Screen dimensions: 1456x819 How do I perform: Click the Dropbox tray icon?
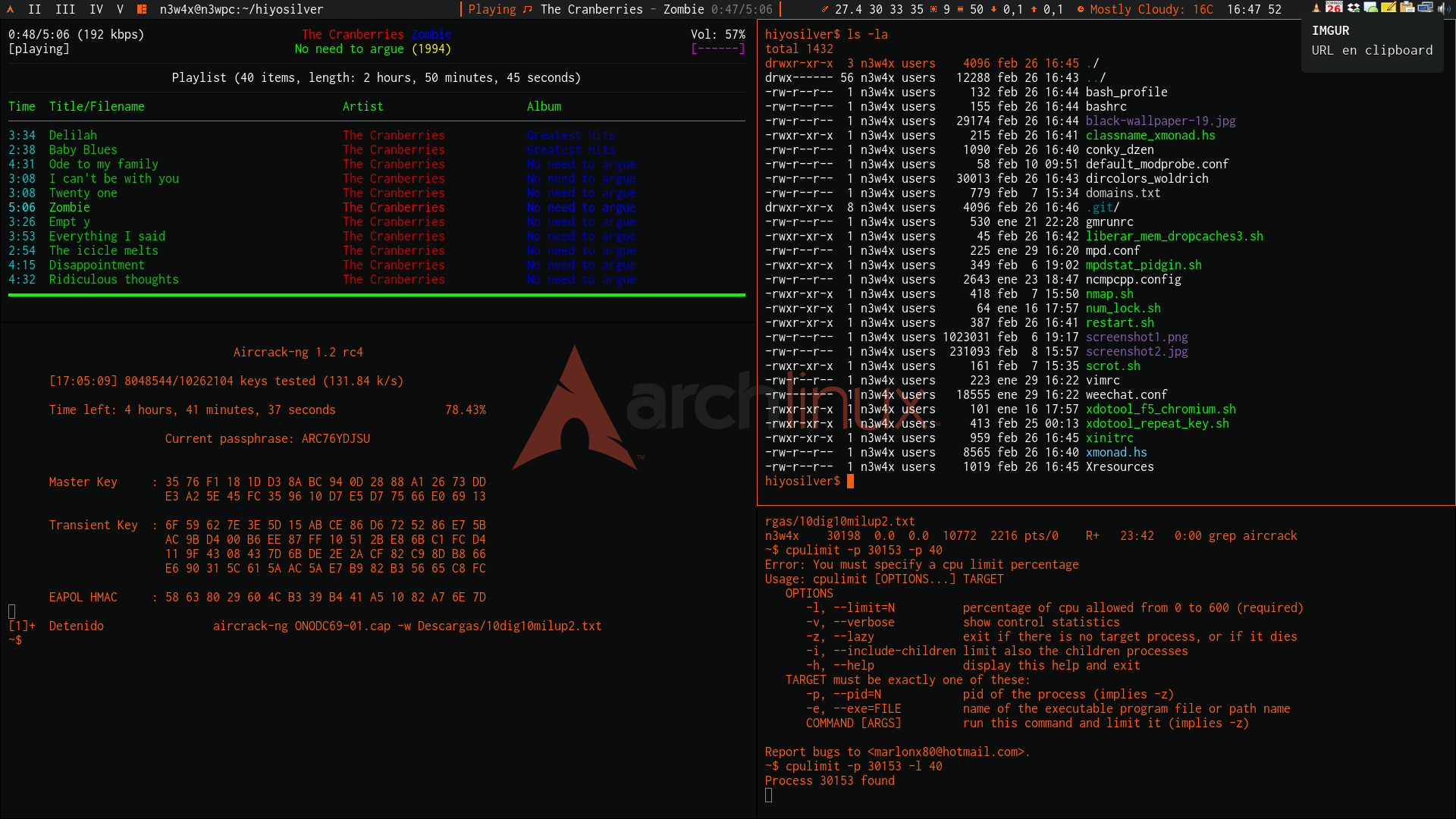1353,8
